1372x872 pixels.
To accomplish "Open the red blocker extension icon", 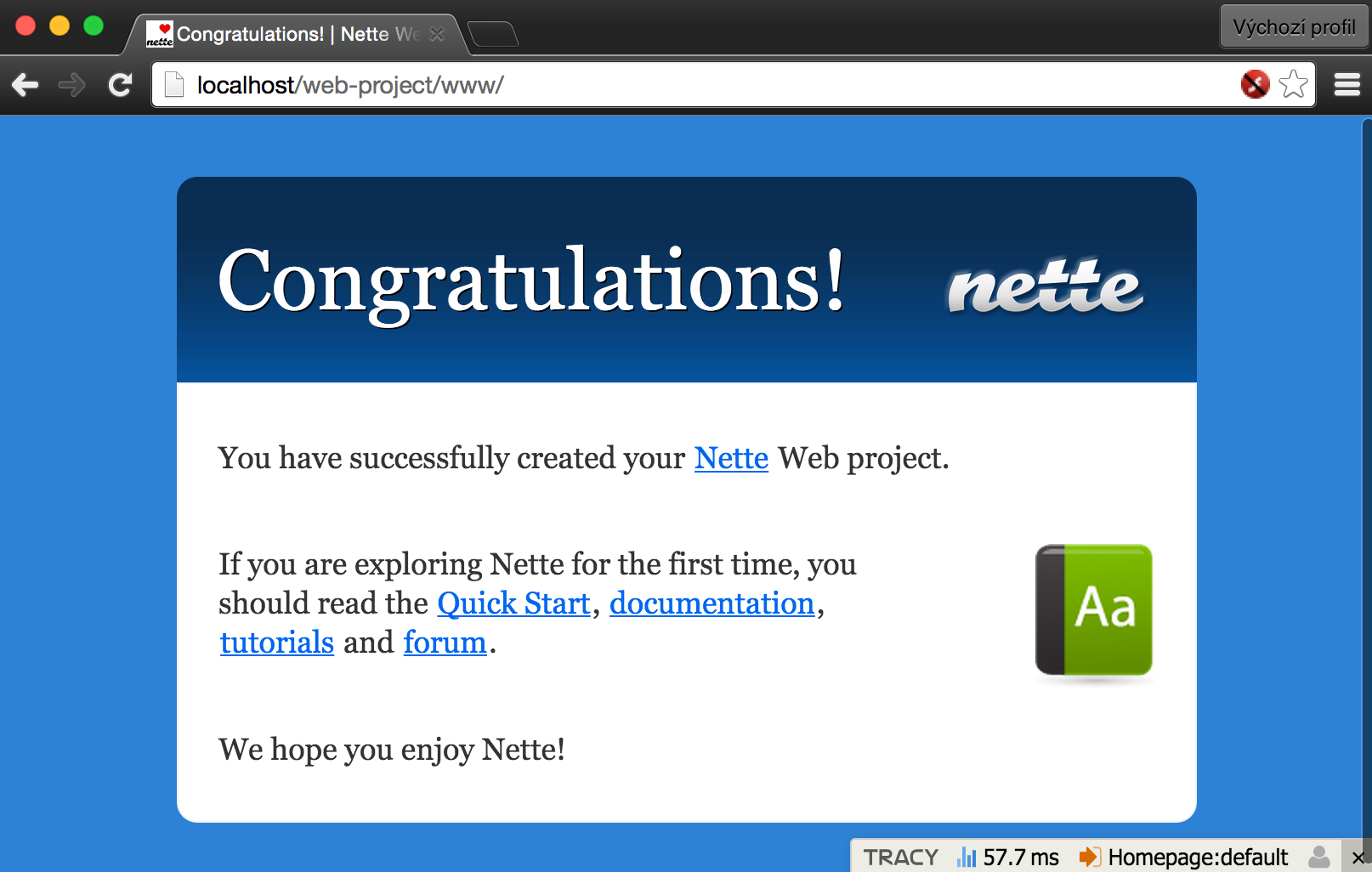I will pyautogui.click(x=1255, y=84).
